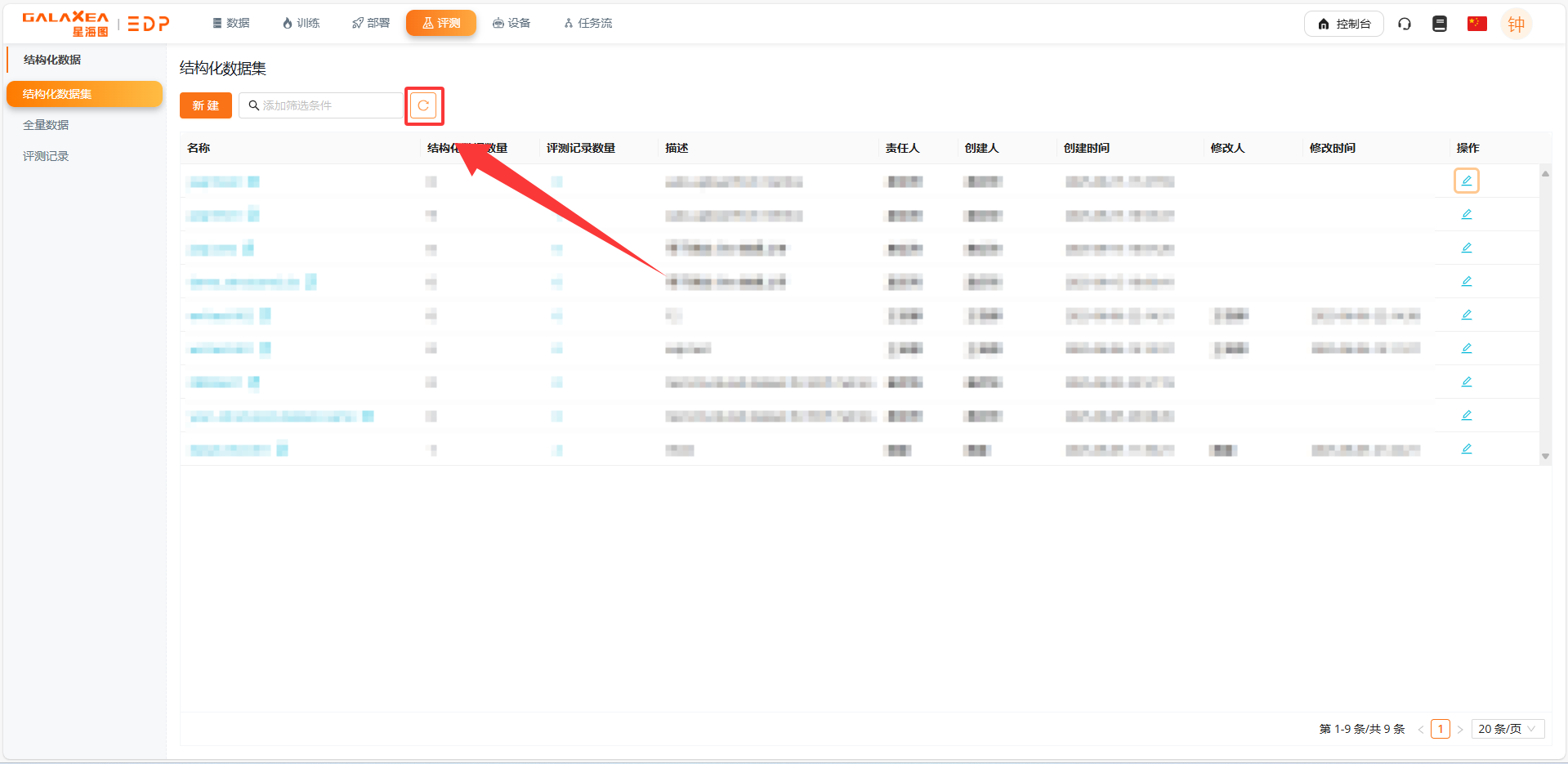The width and height of the screenshot is (1568, 764).
Task: Click the edit pencil icon in first row
Action: pos(1466,181)
